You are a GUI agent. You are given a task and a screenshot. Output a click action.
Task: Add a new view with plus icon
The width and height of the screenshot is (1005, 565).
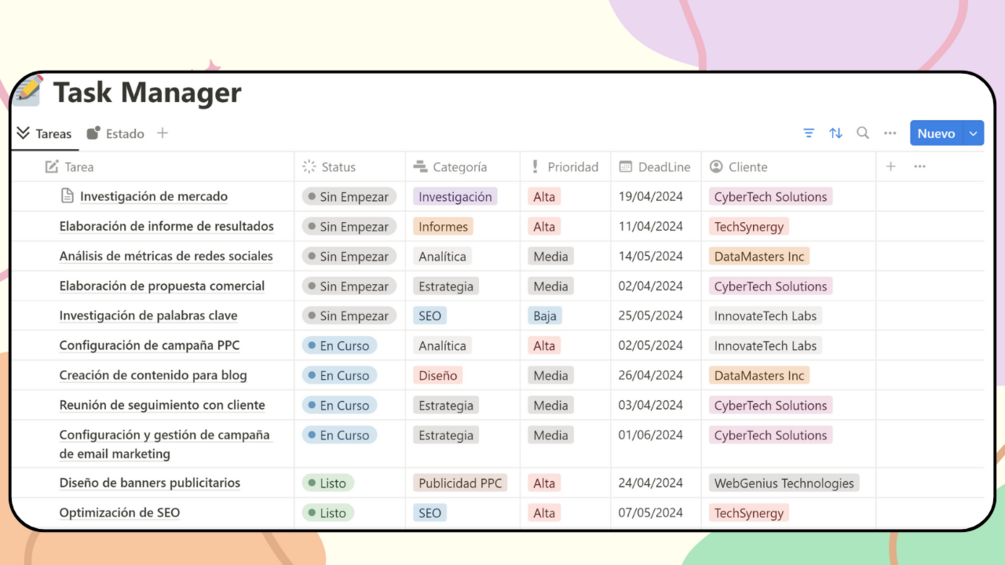click(x=163, y=133)
